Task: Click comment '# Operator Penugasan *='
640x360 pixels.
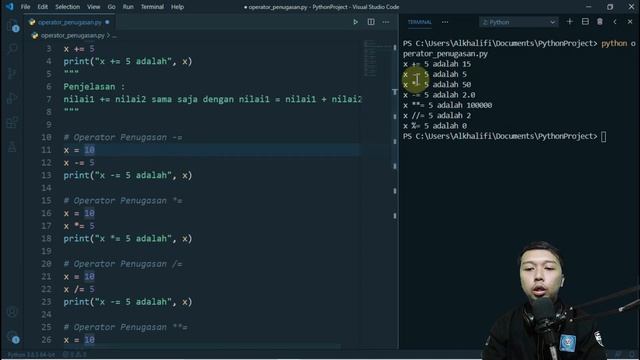Action: pyautogui.click(x=123, y=200)
